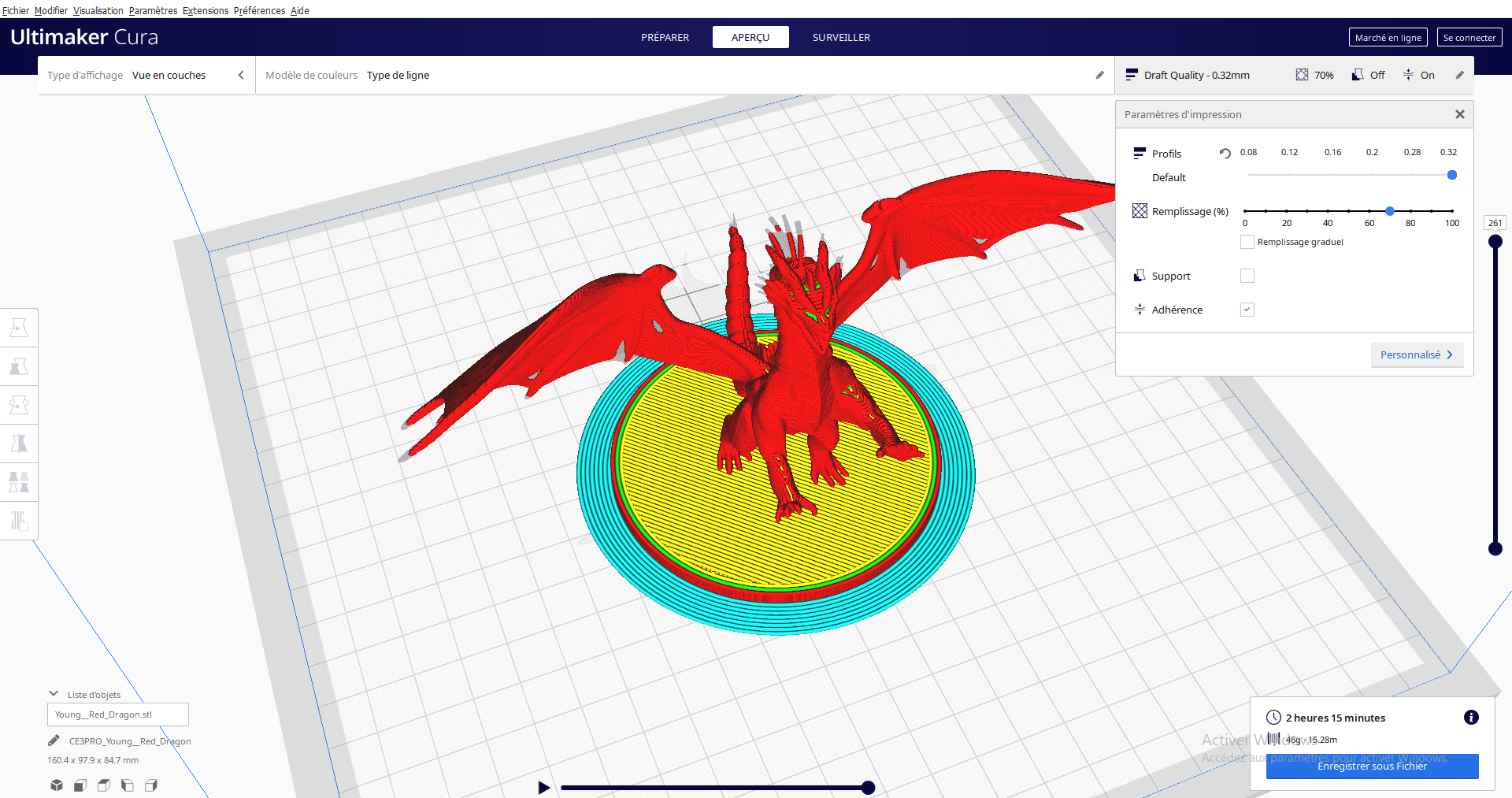Open the Per Model Settings tool

pyautogui.click(x=19, y=482)
